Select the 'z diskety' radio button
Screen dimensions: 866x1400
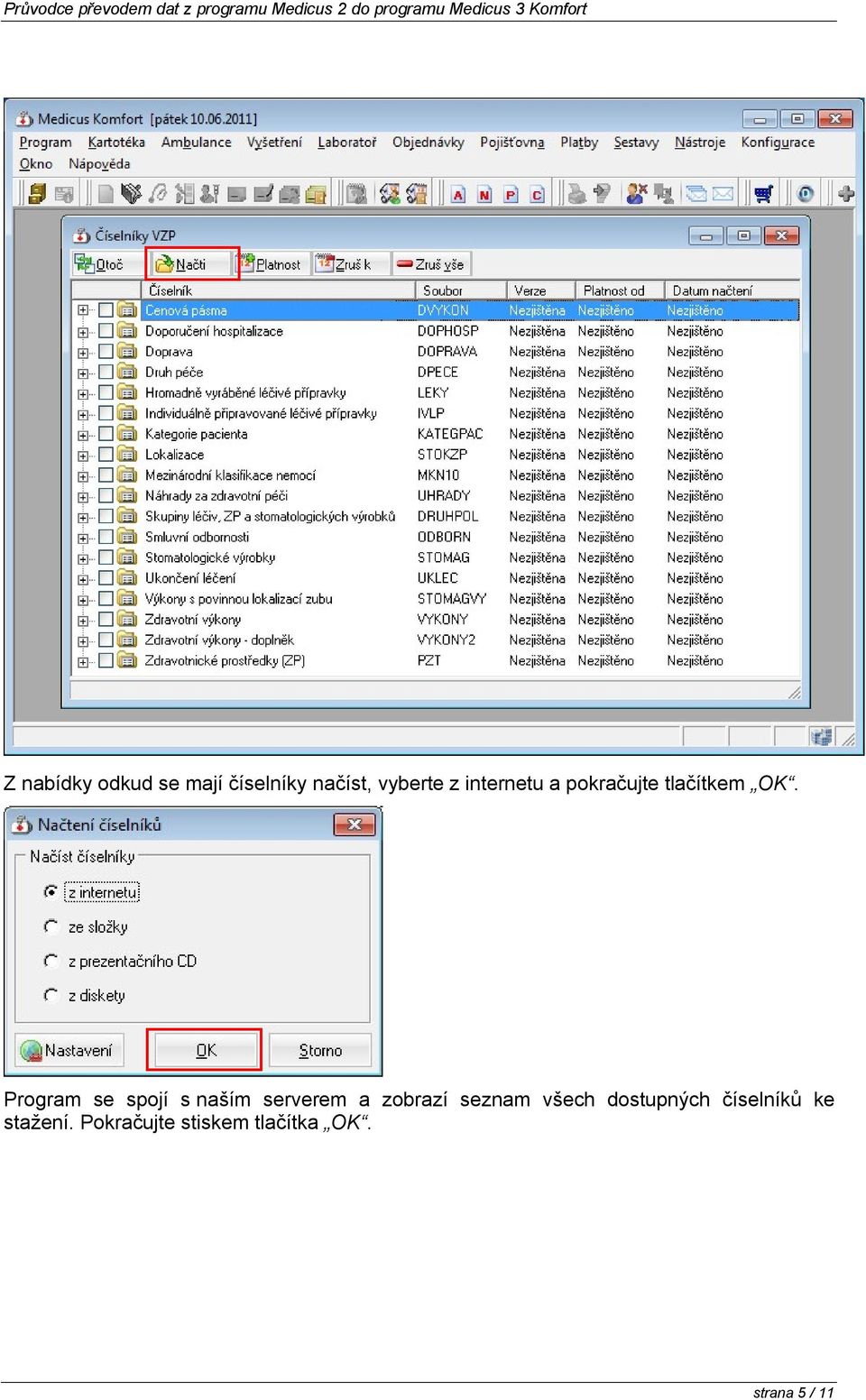[x=51, y=995]
